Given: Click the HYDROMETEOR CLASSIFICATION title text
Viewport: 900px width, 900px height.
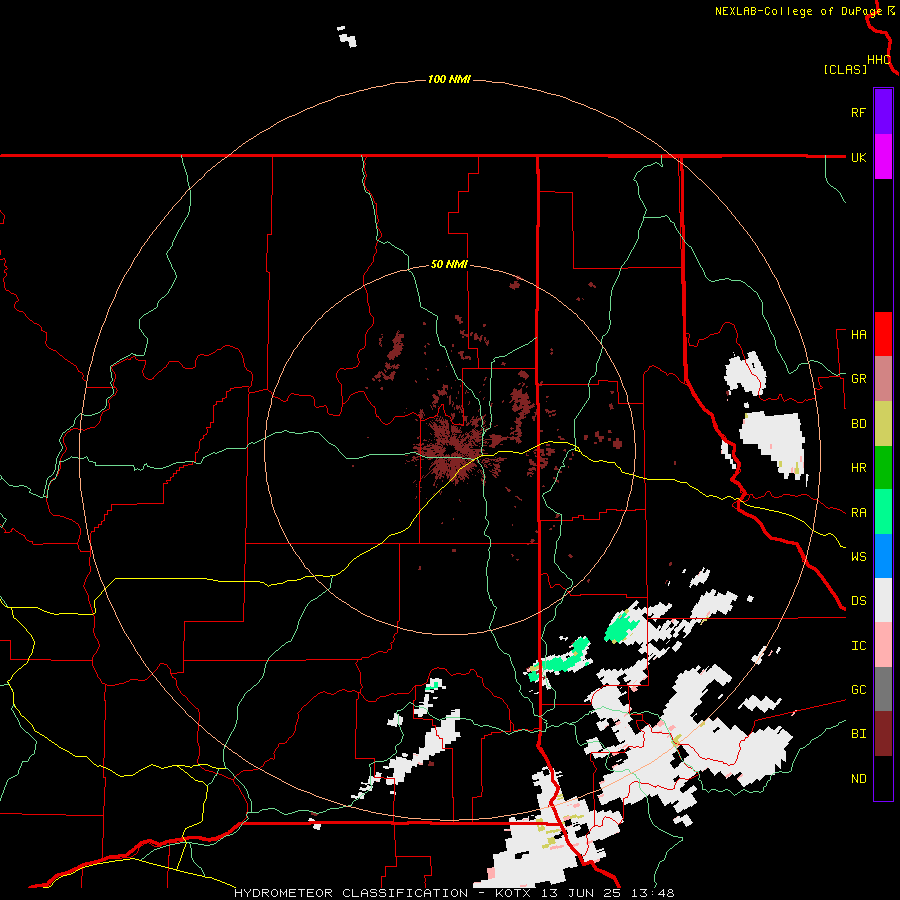Looking at the screenshot, I should pyautogui.click(x=351, y=893).
